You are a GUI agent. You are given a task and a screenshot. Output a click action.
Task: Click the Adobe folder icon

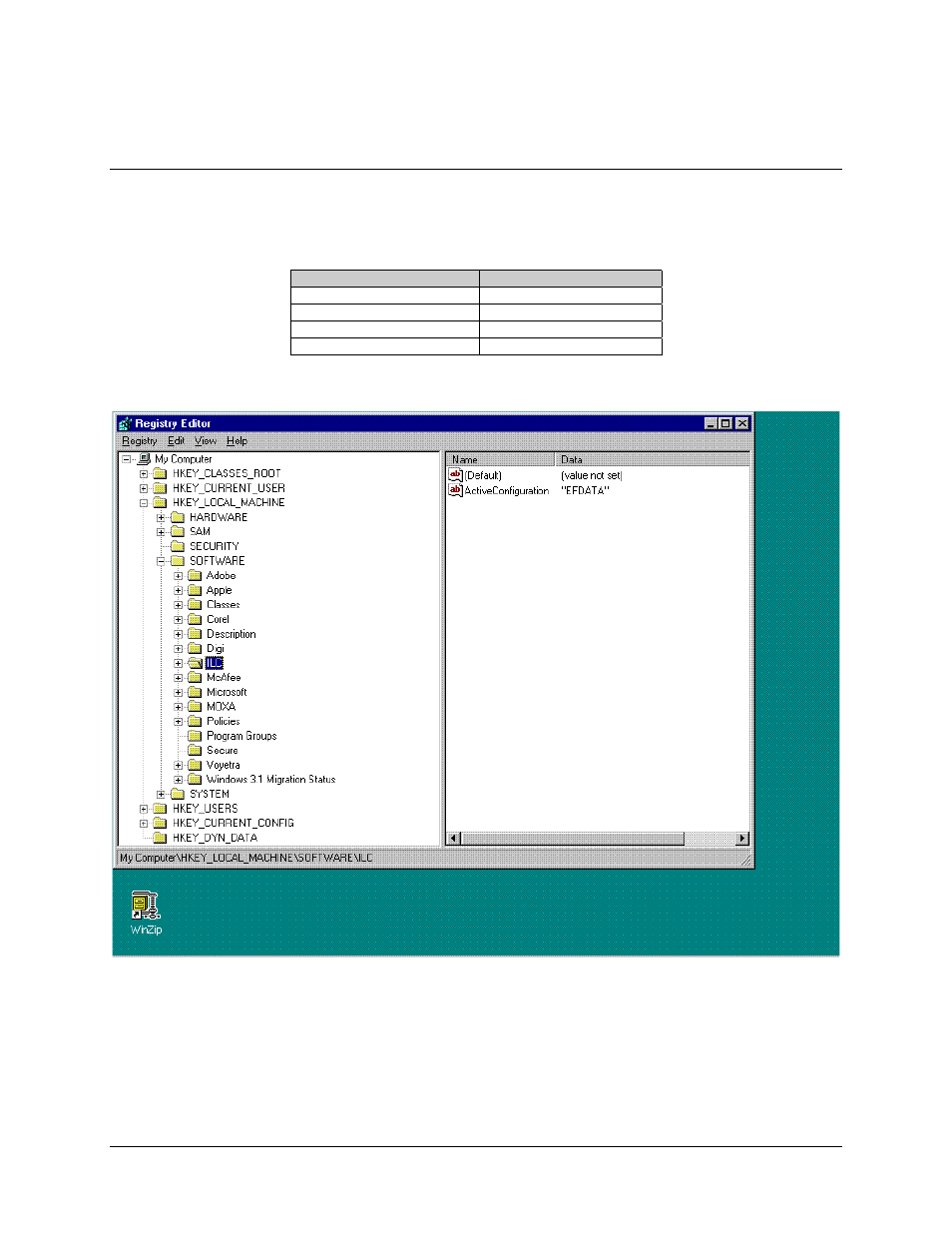195,576
